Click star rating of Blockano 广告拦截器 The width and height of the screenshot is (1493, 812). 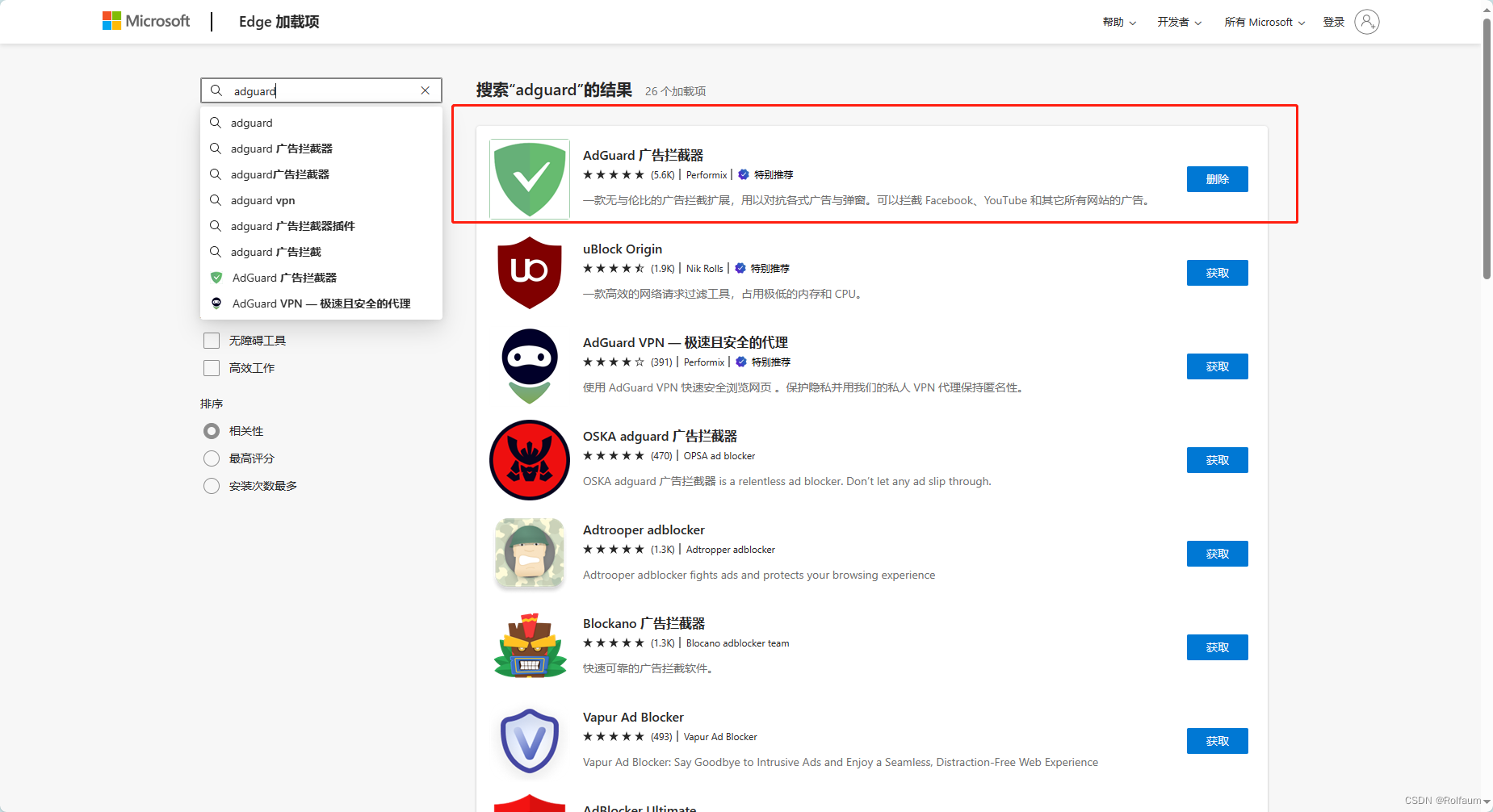coord(614,642)
